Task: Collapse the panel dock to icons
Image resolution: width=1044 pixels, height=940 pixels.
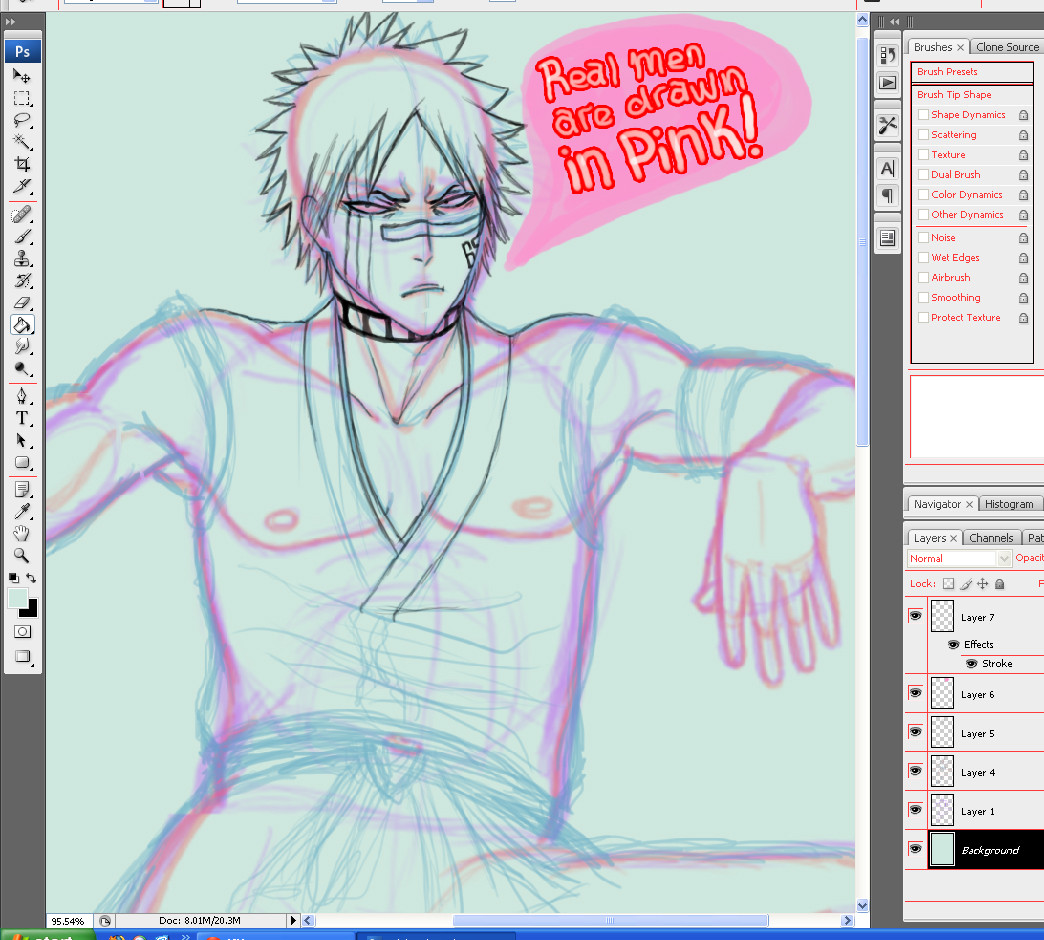Action: [894, 21]
